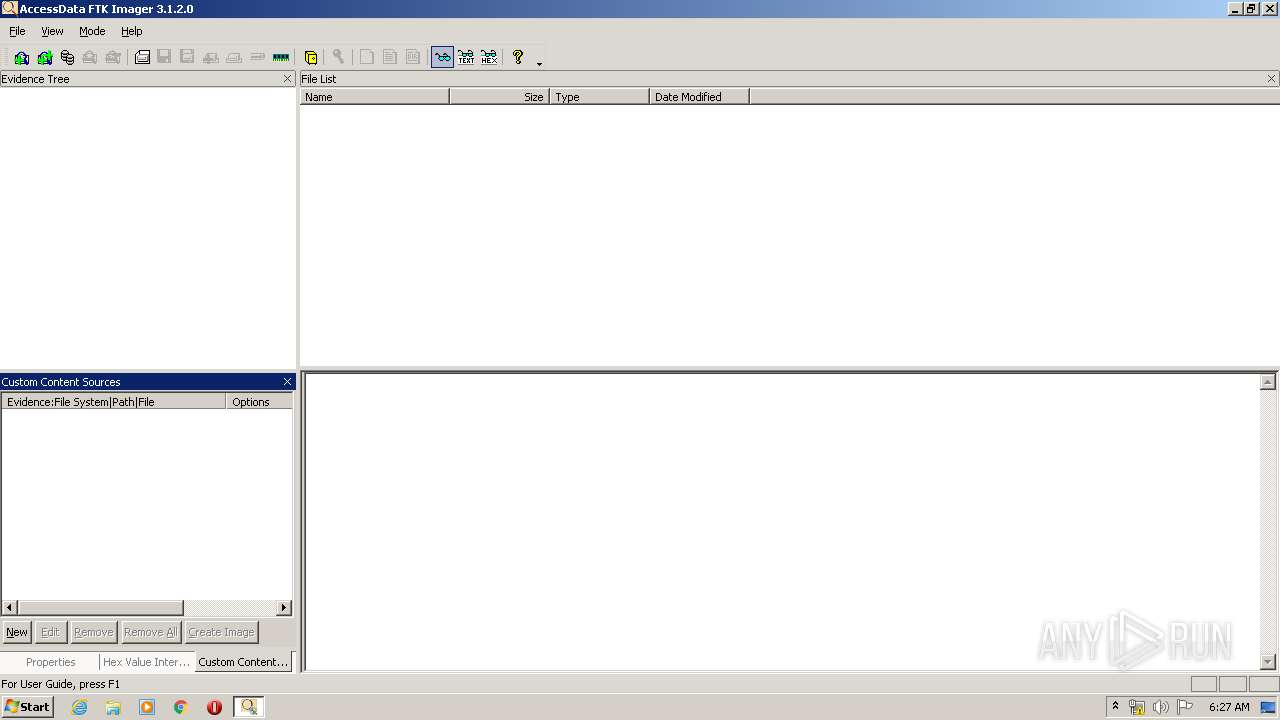
Task: Click the Create Image button
Action: [x=221, y=632]
